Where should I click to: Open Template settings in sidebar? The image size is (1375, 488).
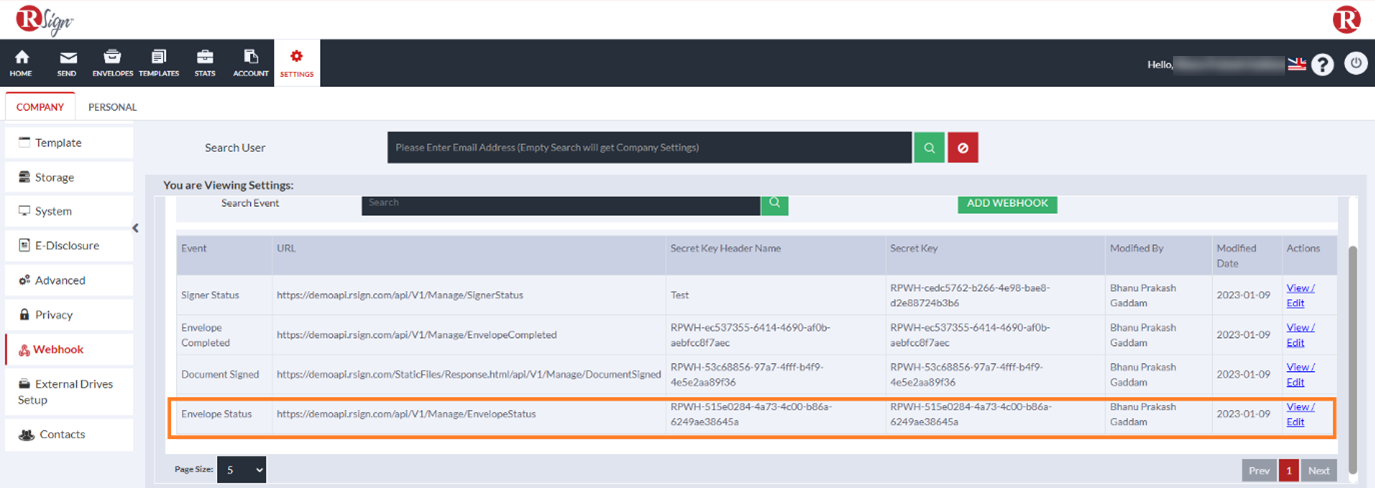tap(69, 143)
